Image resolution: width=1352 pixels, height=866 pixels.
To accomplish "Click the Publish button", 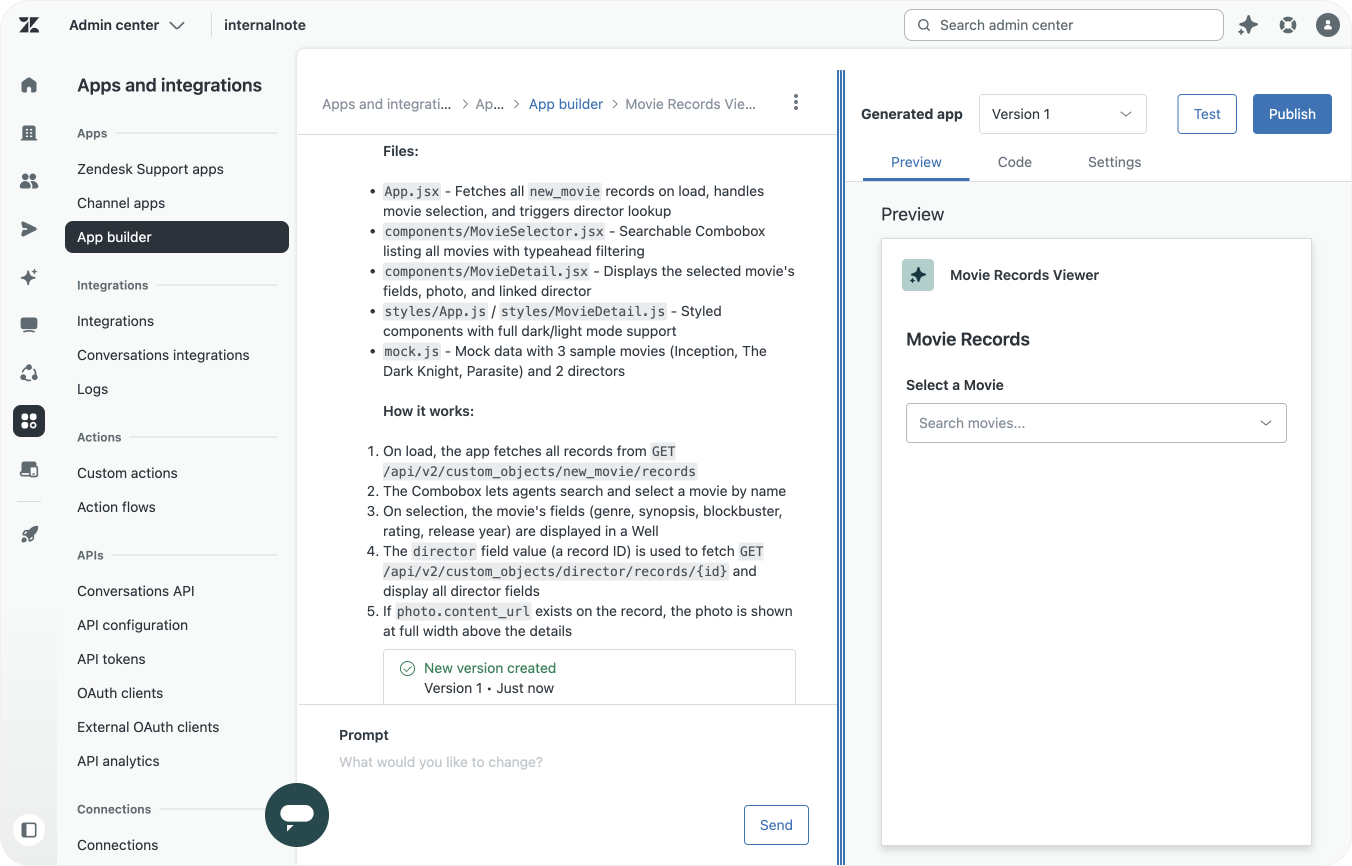I will tap(1292, 114).
